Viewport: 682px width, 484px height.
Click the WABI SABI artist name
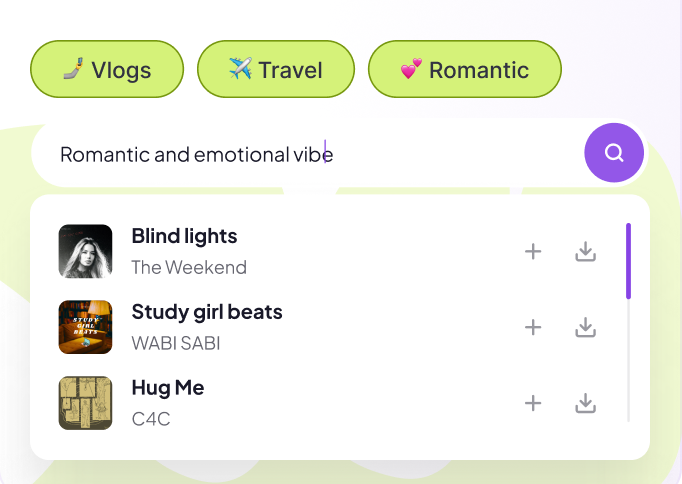tap(176, 343)
